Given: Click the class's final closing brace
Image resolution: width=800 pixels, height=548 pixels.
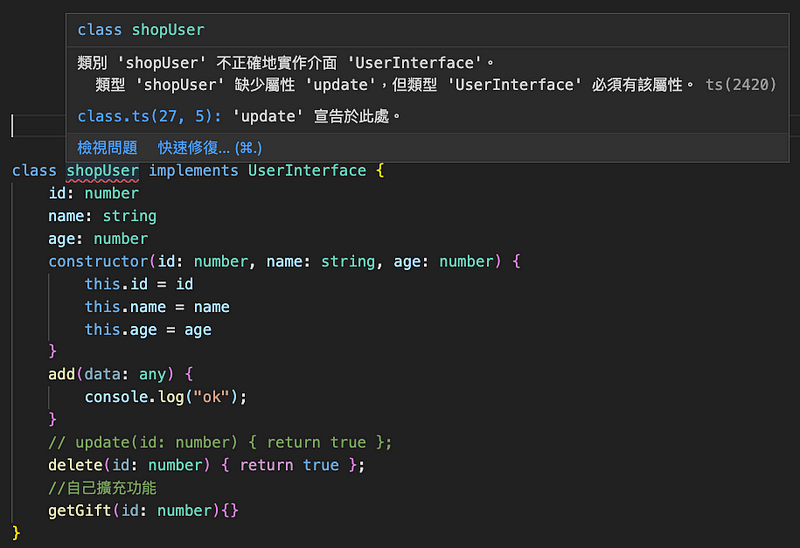Looking at the screenshot, I should tap(16, 533).
